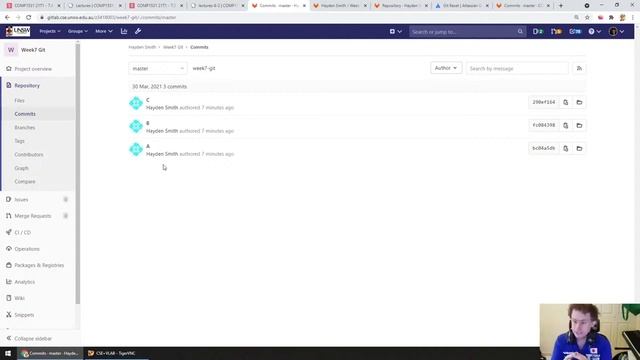Open Hayden Smith avatar beside commit C
This screenshot has width=640, height=360.
coord(136,103)
